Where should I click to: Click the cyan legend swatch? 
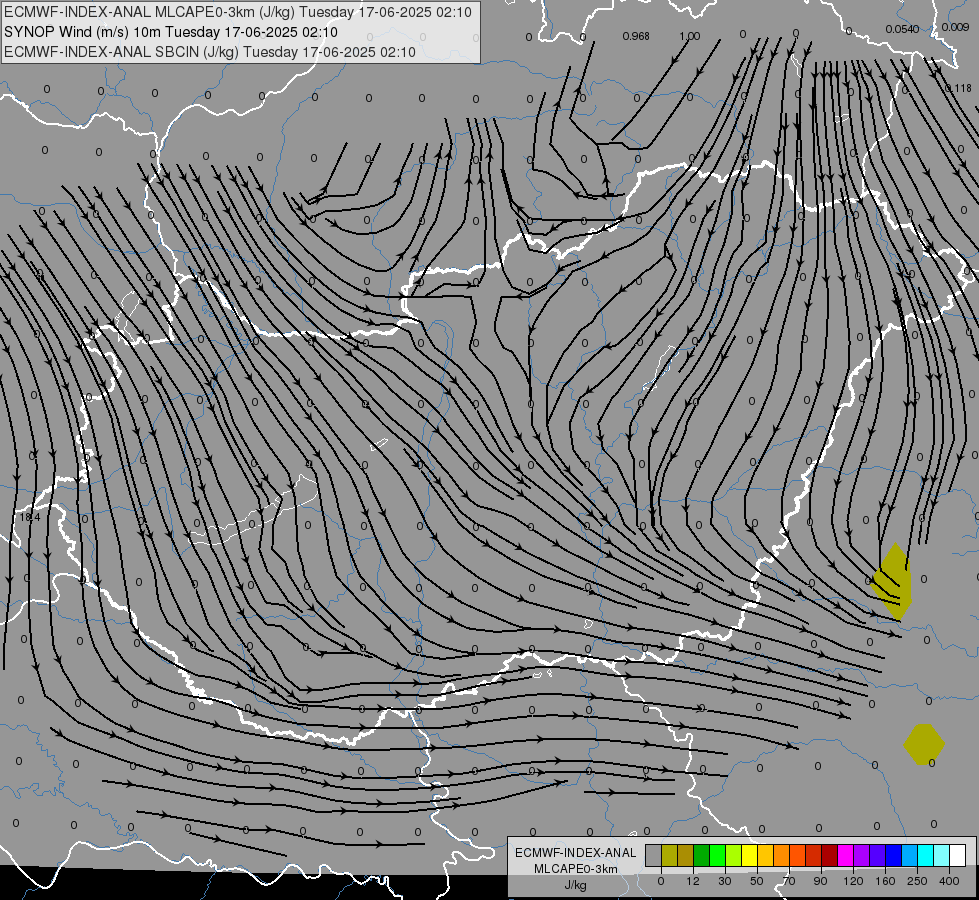(925, 855)
